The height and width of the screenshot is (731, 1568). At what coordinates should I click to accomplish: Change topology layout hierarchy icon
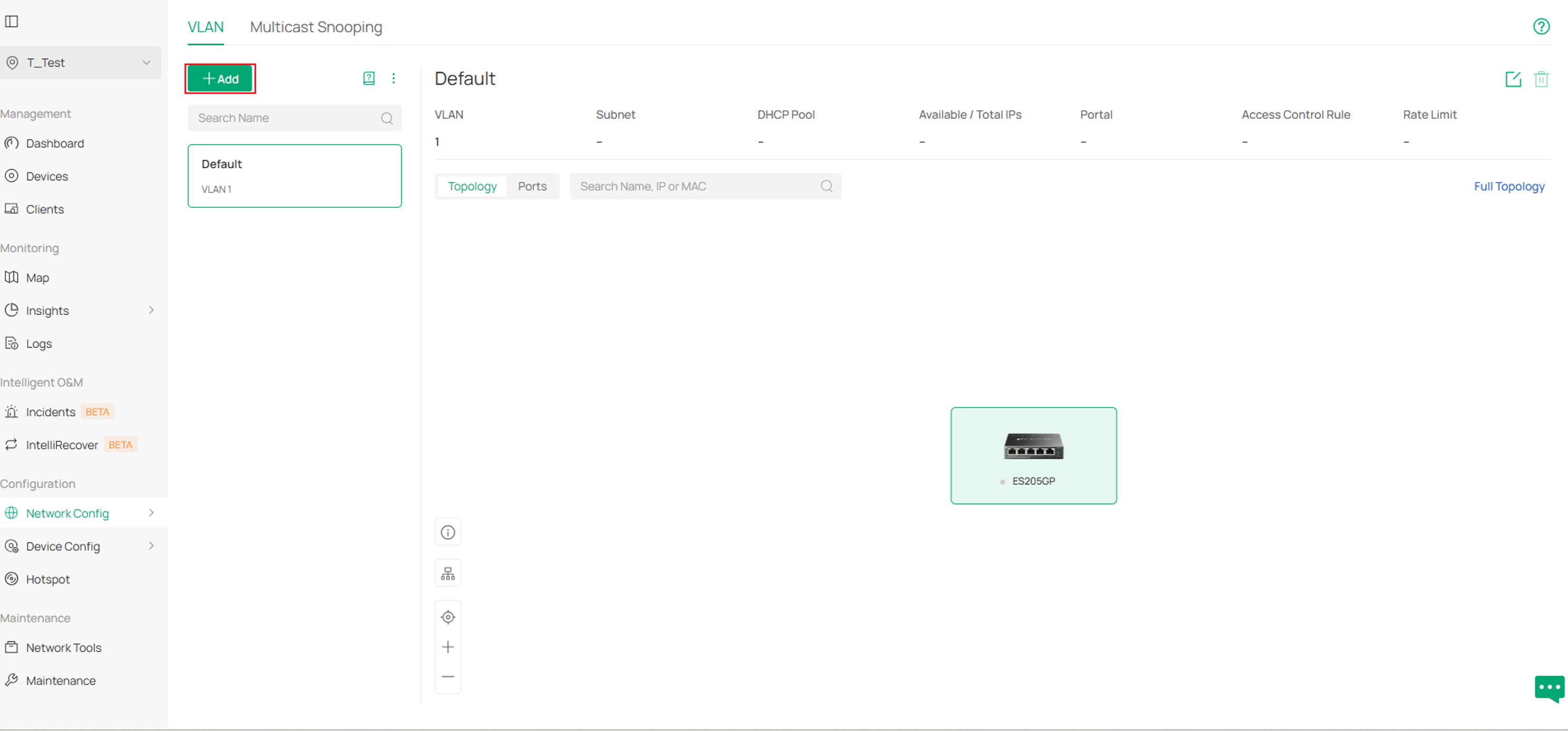click(x=448, y=574)
